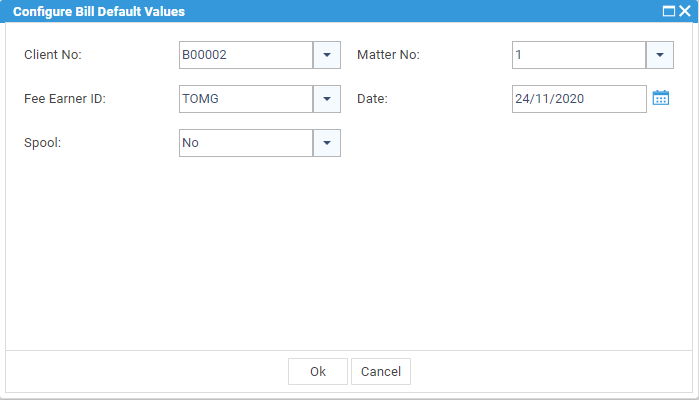Confirm with the Ok button
The image size is (699, 400).
coord(318,371)
